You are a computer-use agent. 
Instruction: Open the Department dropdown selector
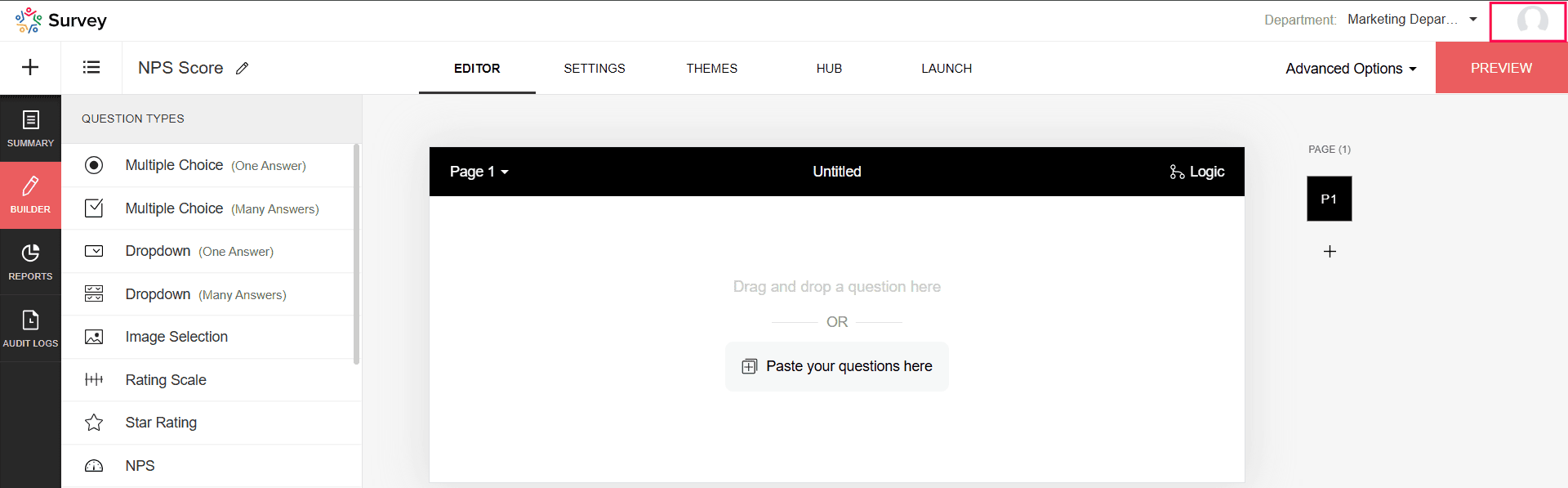[x=1412, y=20]
